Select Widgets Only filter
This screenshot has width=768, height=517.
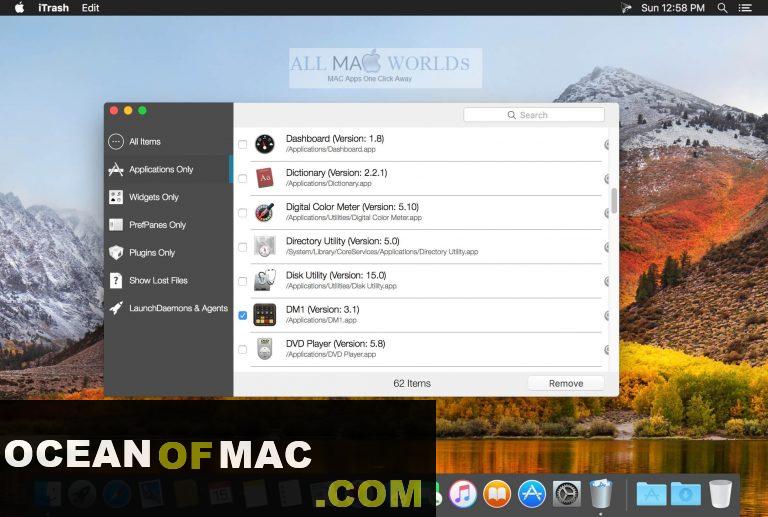(x=168, y=197)
